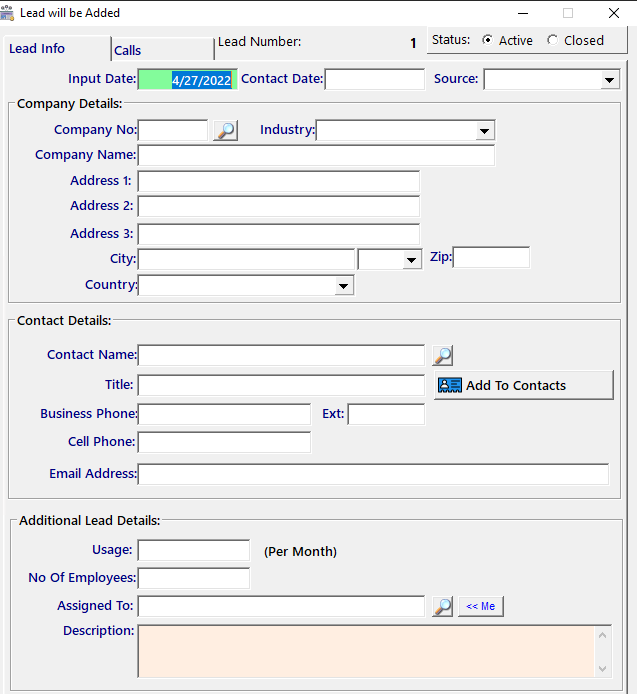Click the << Me button
Screen dimensions: 637x694
481,606
